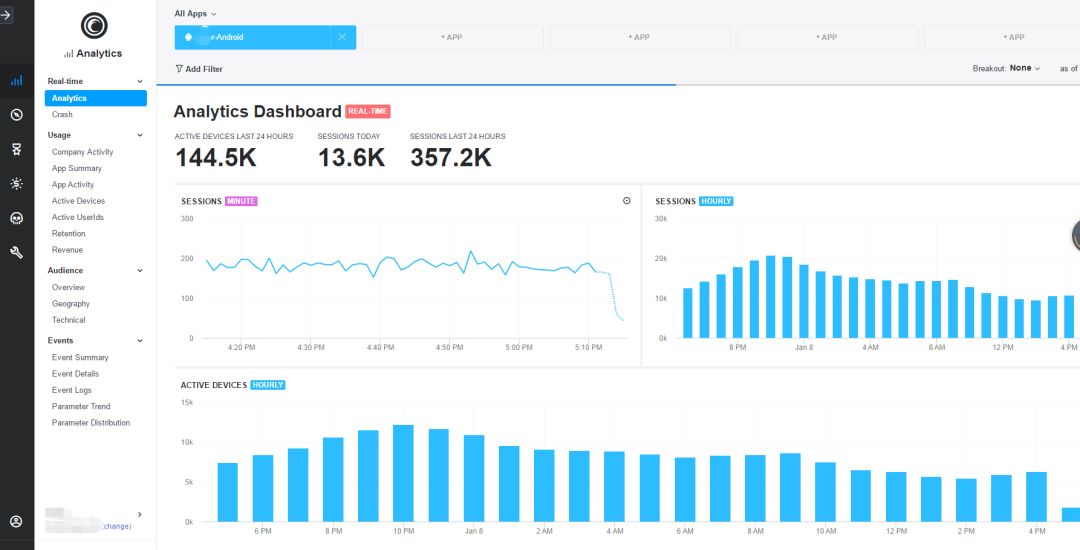Open the All Apps dropdown

[x=195, y=13]
